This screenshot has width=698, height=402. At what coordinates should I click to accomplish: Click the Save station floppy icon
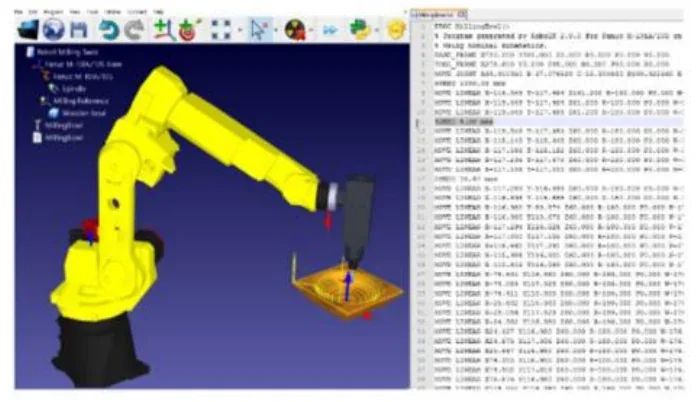tap(79, 30)
